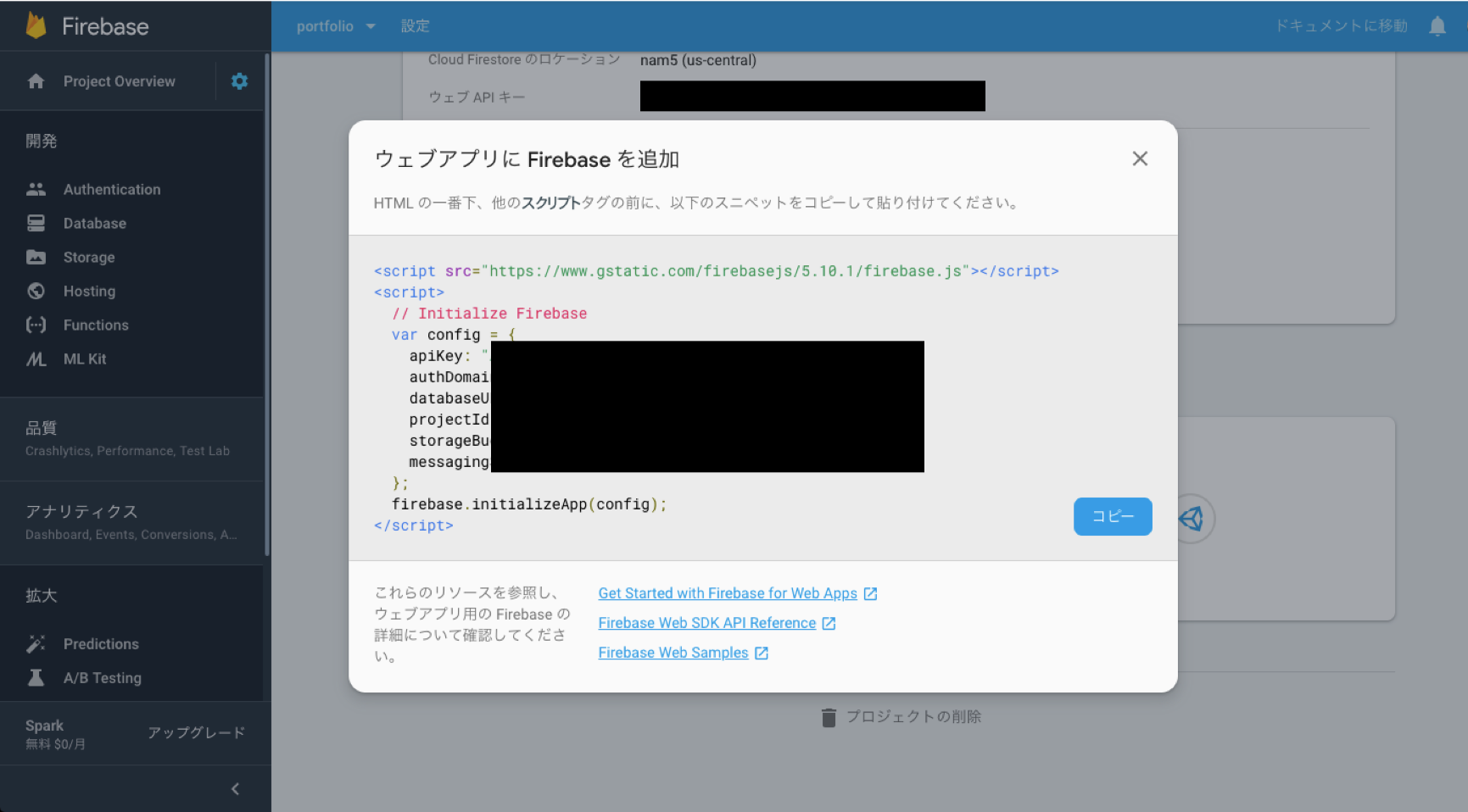Open the Database section
The width and height of the screenshot is (1468, 812).
95,223
